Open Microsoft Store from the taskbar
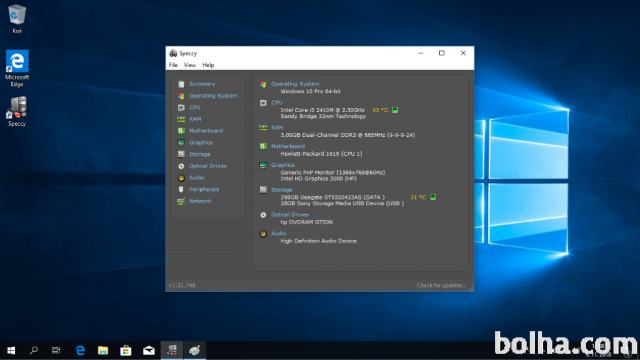The width and height of the screenshot is (640, 360). [x=126, y=351]
